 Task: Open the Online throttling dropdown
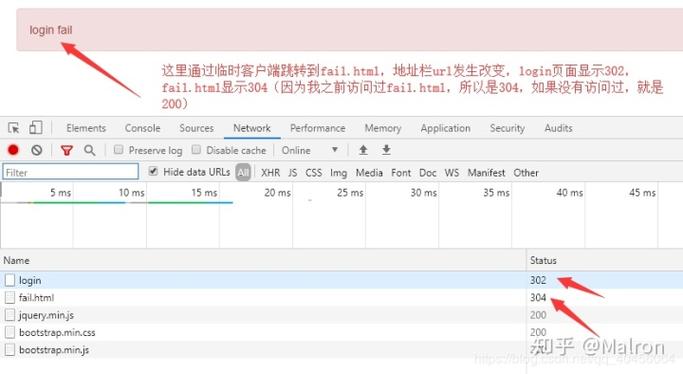pos(310,150)
